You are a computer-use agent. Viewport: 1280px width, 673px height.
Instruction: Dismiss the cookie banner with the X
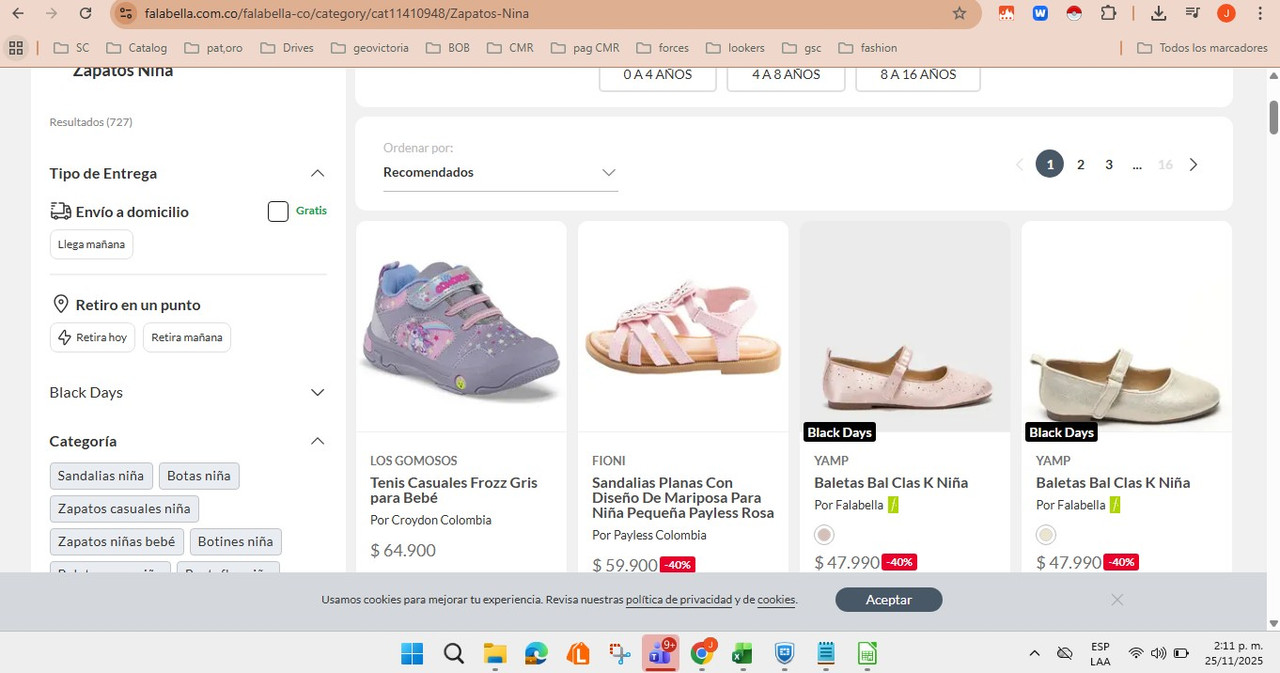coord(1117,600)
